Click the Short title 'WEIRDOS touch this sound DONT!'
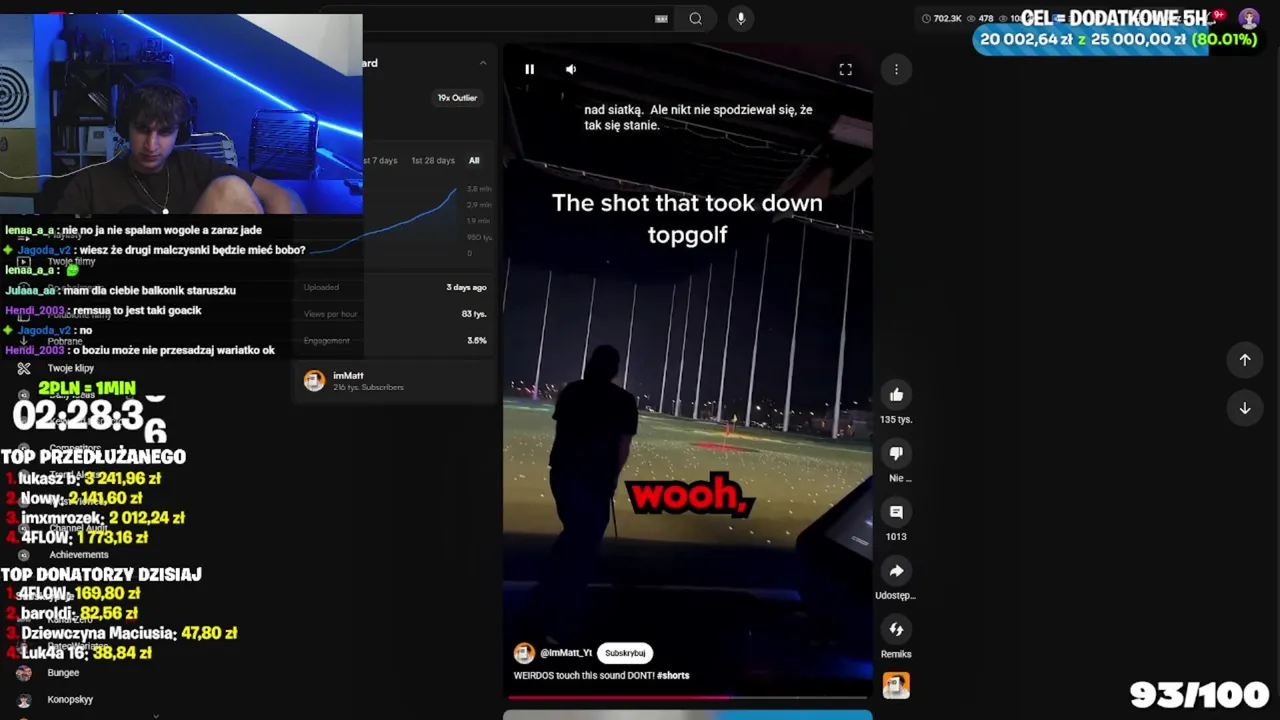The image size is (1280, 720). (584, 676)
